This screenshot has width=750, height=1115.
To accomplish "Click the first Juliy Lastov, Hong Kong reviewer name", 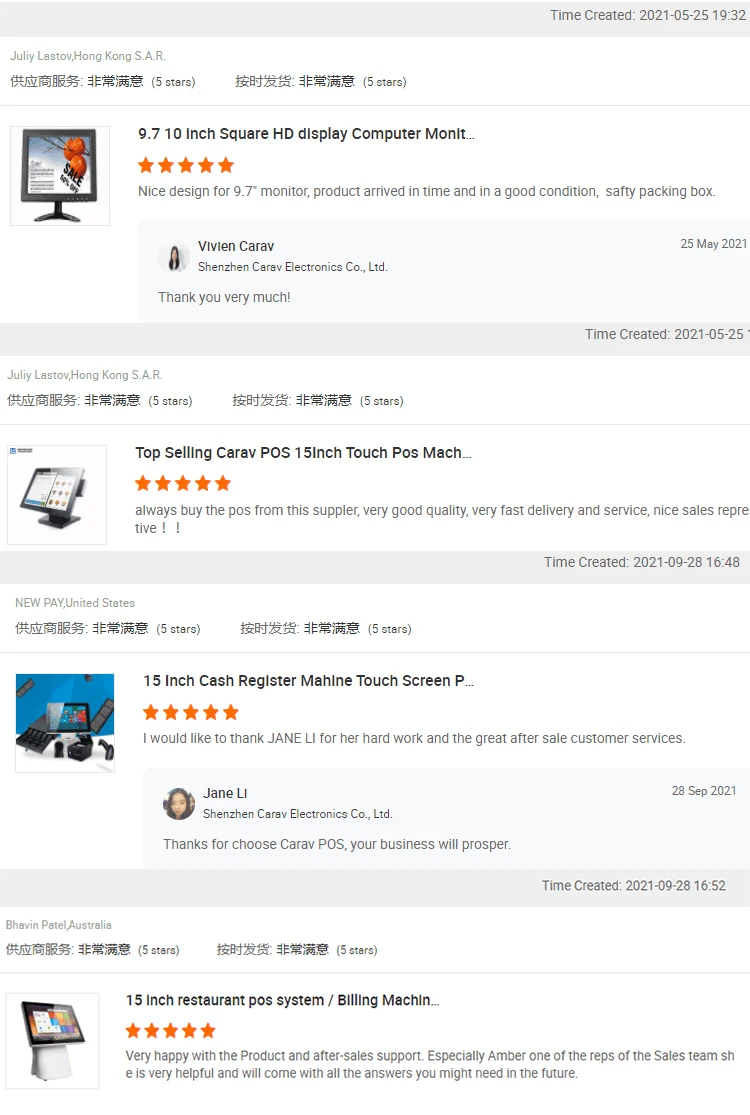I will 87,55.
